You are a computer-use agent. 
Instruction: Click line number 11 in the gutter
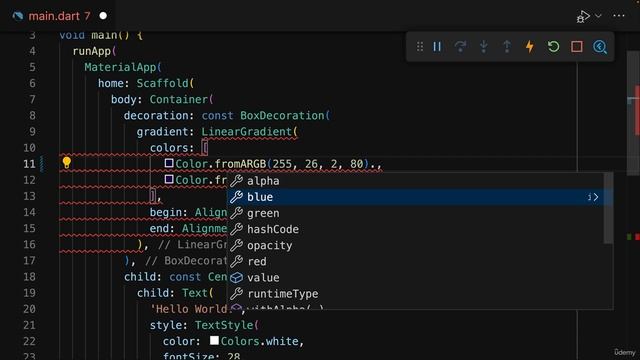pyautogui.click(x=29, y=164)
